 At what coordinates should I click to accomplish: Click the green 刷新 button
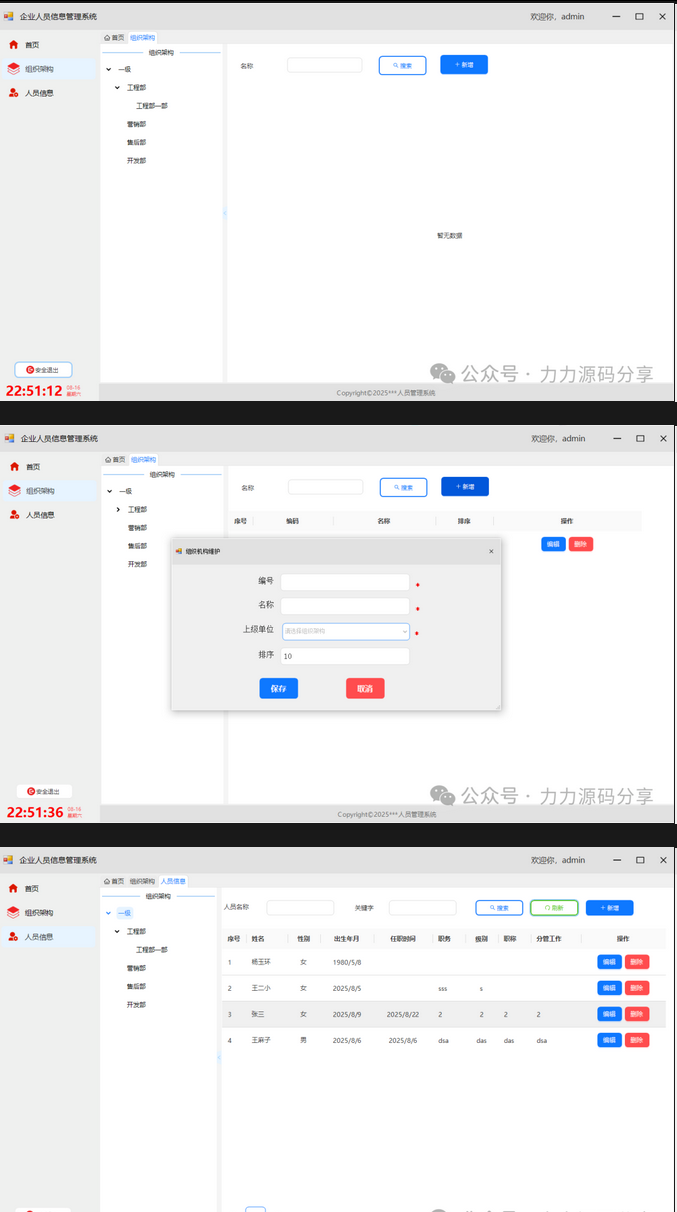click(x=554, y=908)
